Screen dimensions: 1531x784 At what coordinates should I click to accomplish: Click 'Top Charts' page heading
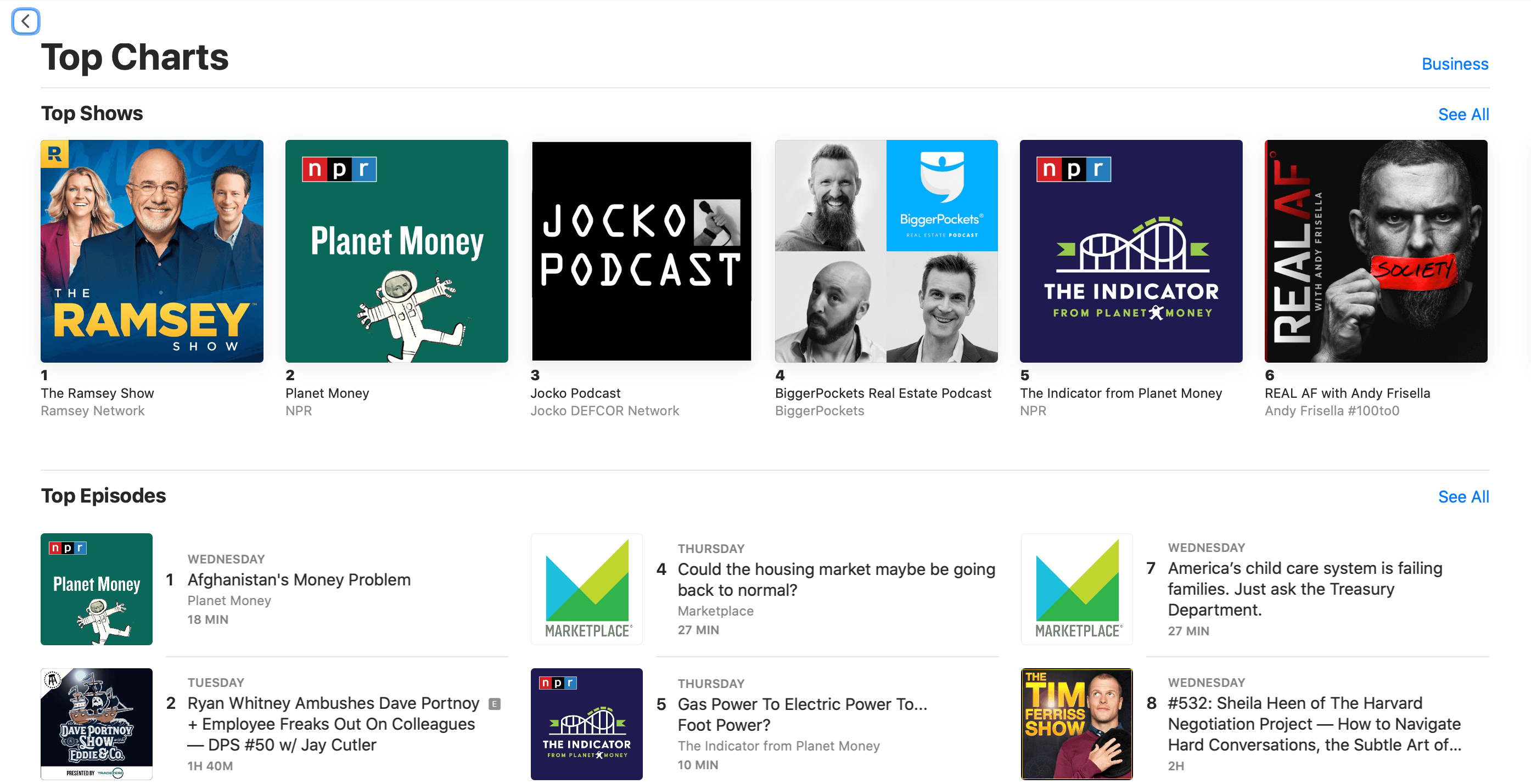pyautogui.click(x=135, y=57)
